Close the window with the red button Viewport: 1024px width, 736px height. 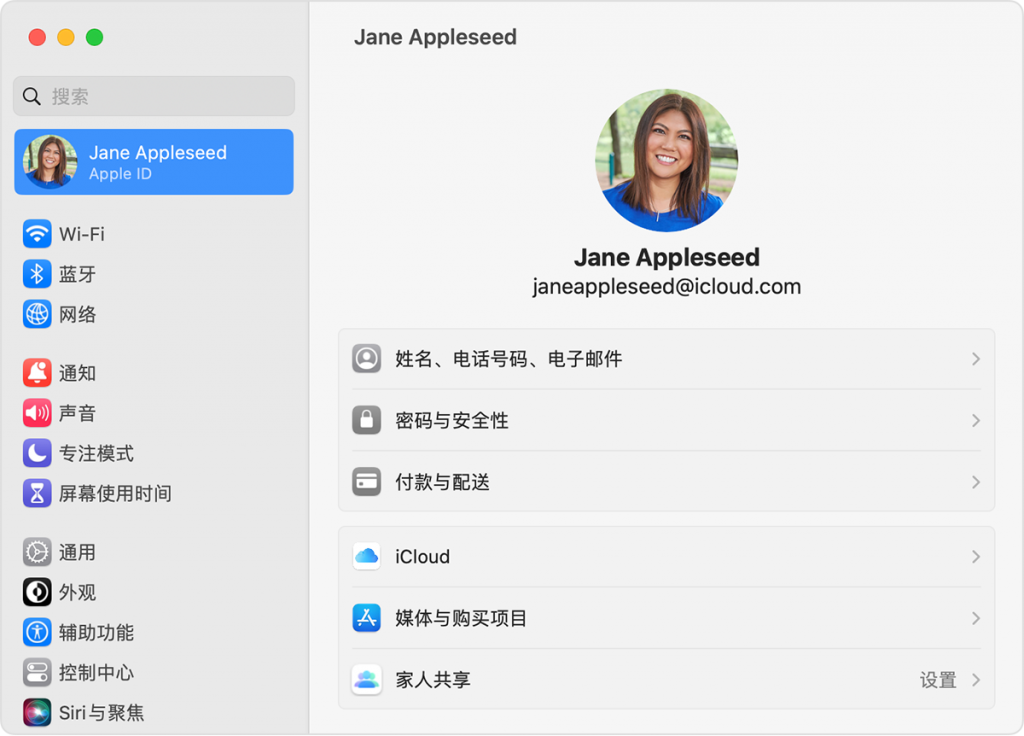click(37, 37)
